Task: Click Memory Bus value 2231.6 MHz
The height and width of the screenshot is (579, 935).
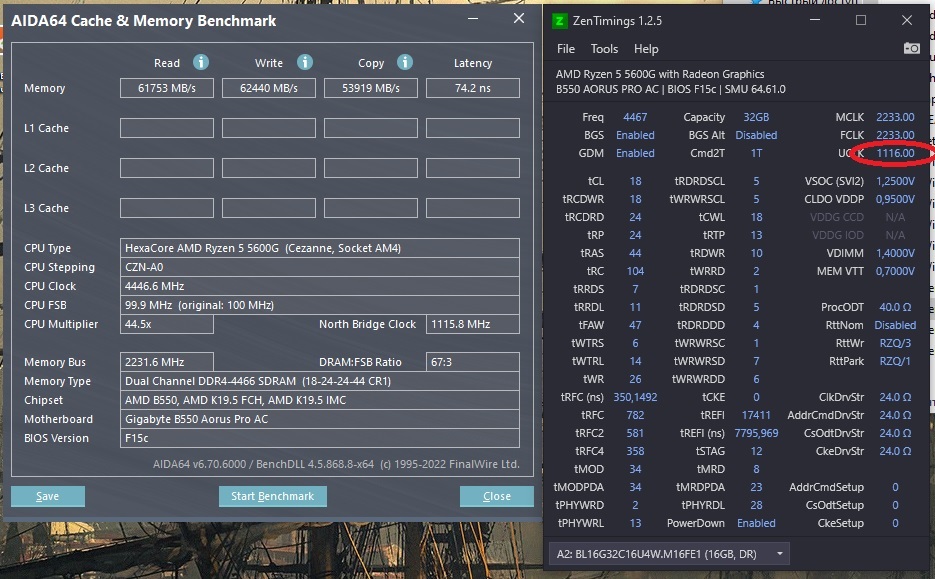Action: pos(167,362)
